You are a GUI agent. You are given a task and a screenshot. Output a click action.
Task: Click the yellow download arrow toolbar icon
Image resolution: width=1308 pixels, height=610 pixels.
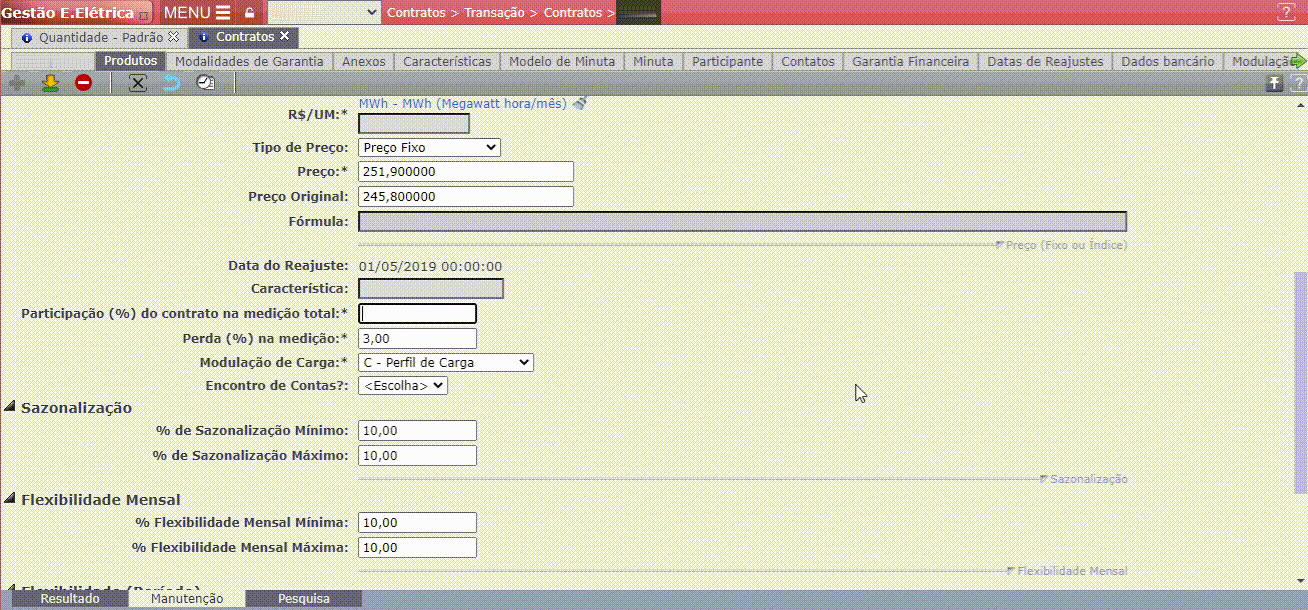[50, 83]
